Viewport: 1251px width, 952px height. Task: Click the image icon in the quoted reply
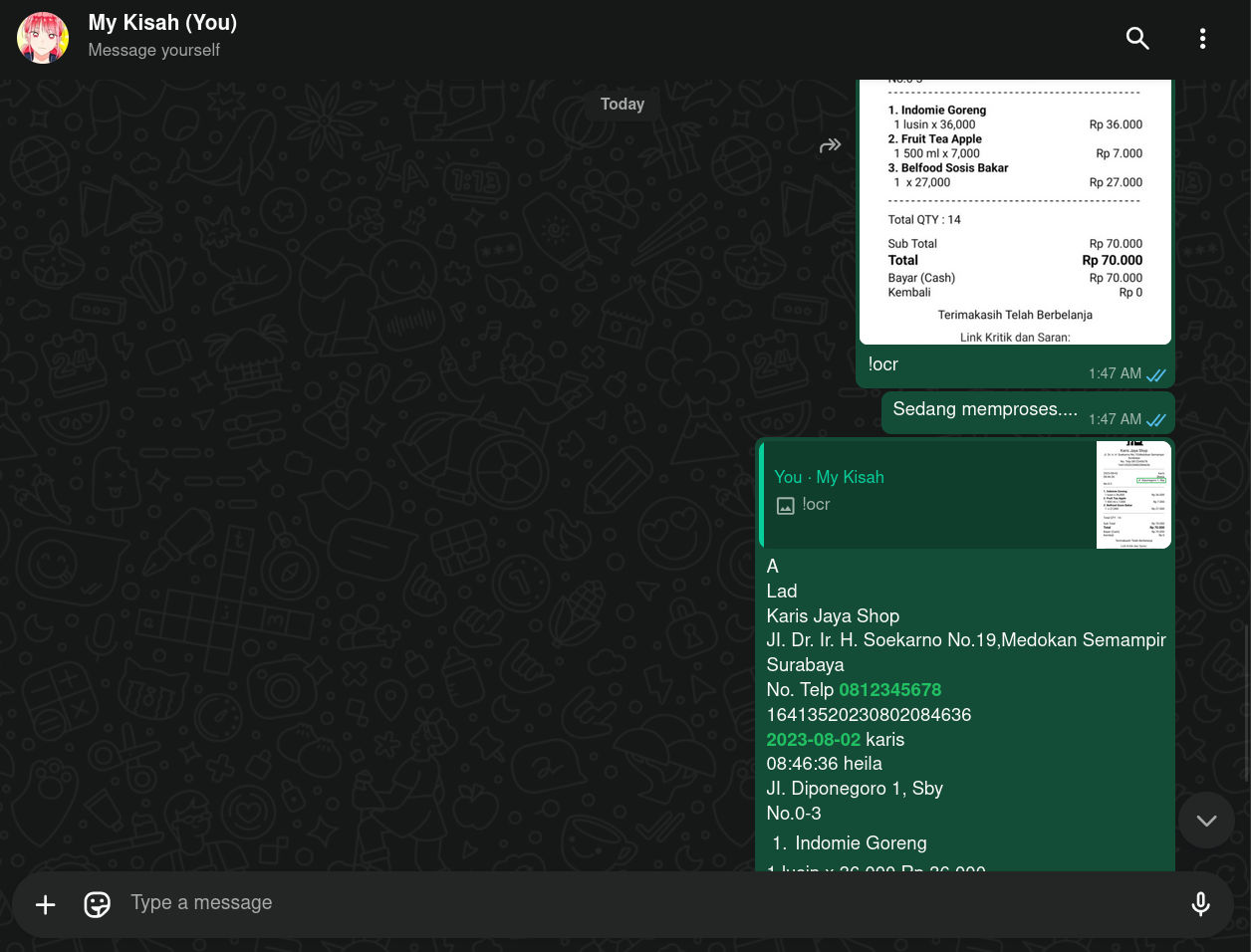click(x=785, y=506)
